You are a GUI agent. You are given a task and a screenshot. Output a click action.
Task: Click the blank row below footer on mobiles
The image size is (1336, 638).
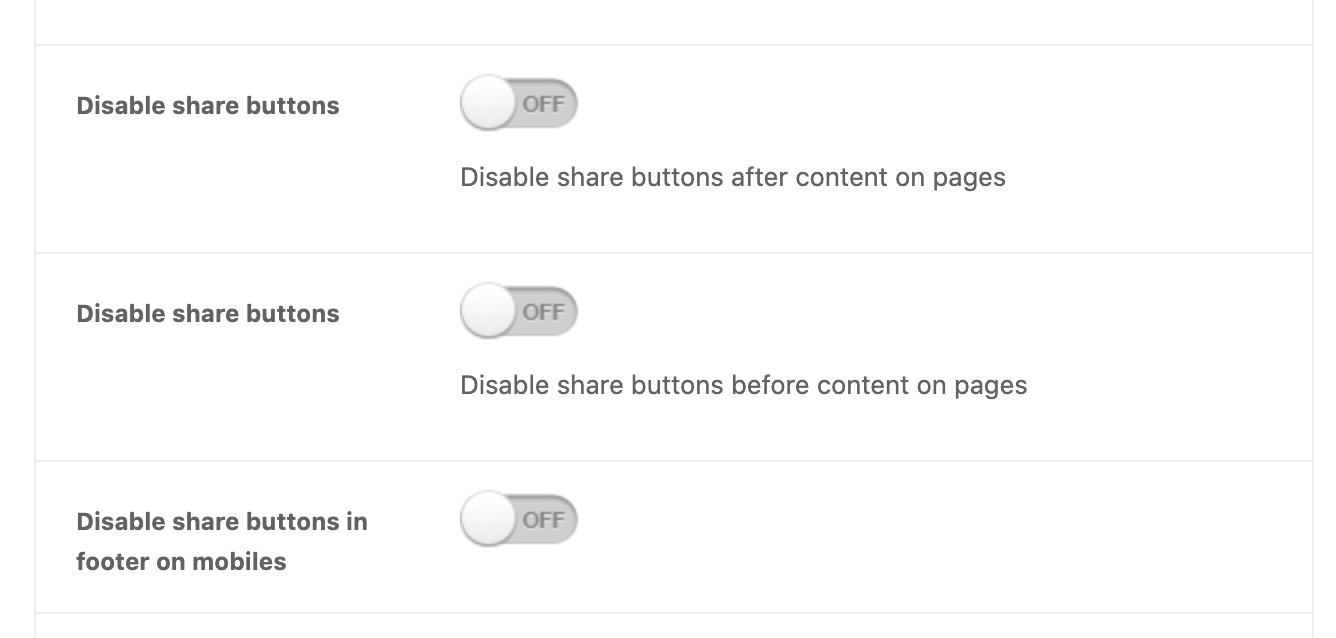point(674,626)
